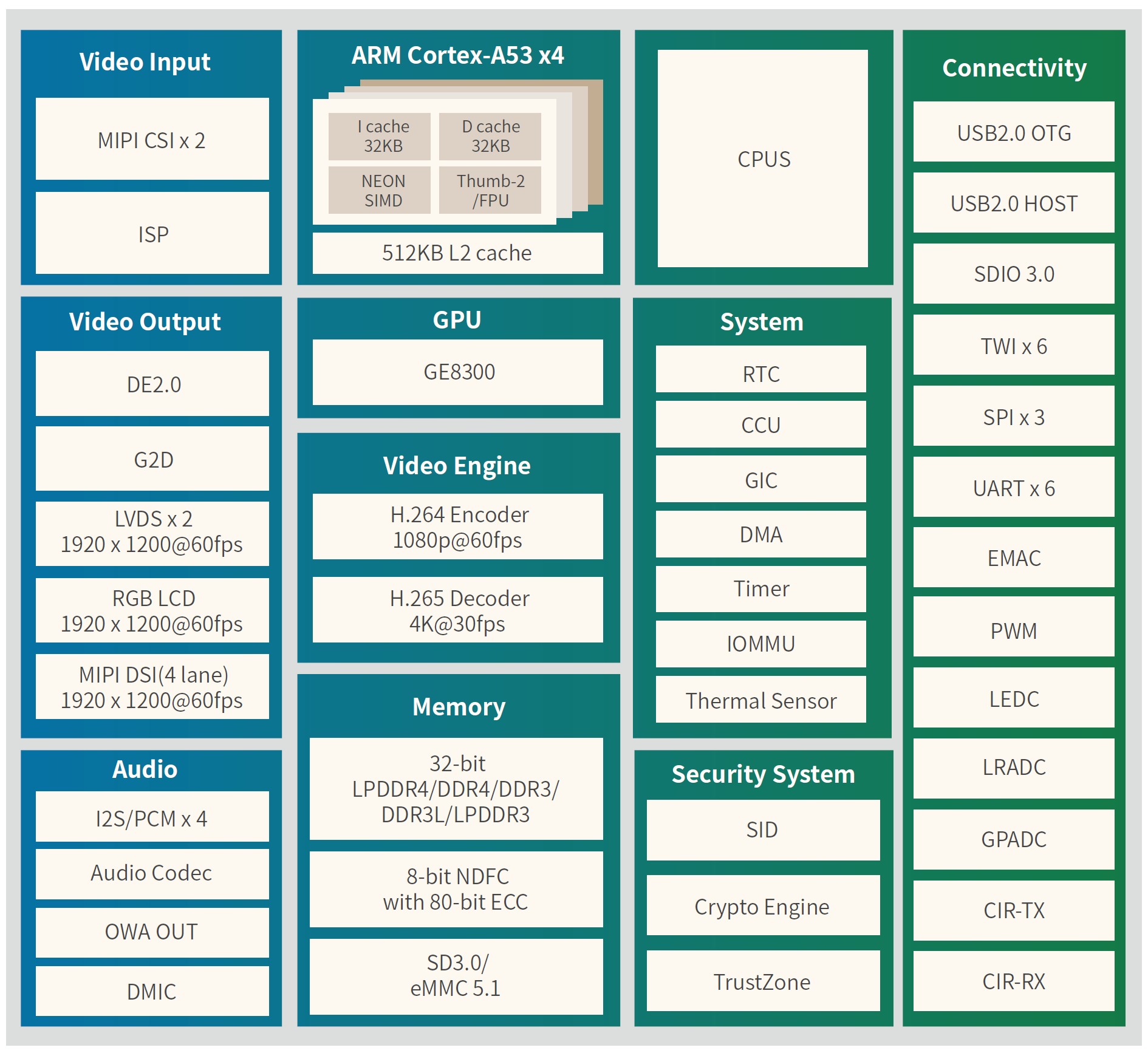Click the 512KB L2 cache bar
Viewport: 1148px width, 1053px height.
click(x=457, y=253)
